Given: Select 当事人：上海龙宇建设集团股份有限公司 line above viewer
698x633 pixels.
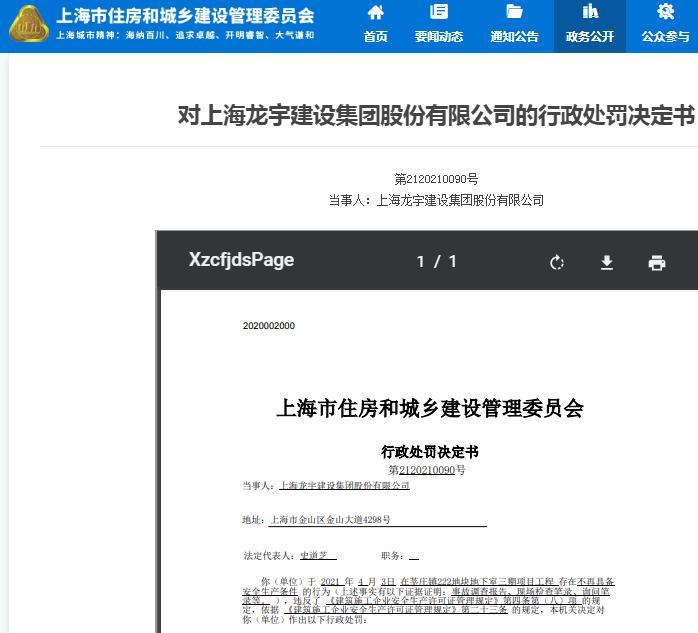Looking at the screenshot, I should point(436,200).
